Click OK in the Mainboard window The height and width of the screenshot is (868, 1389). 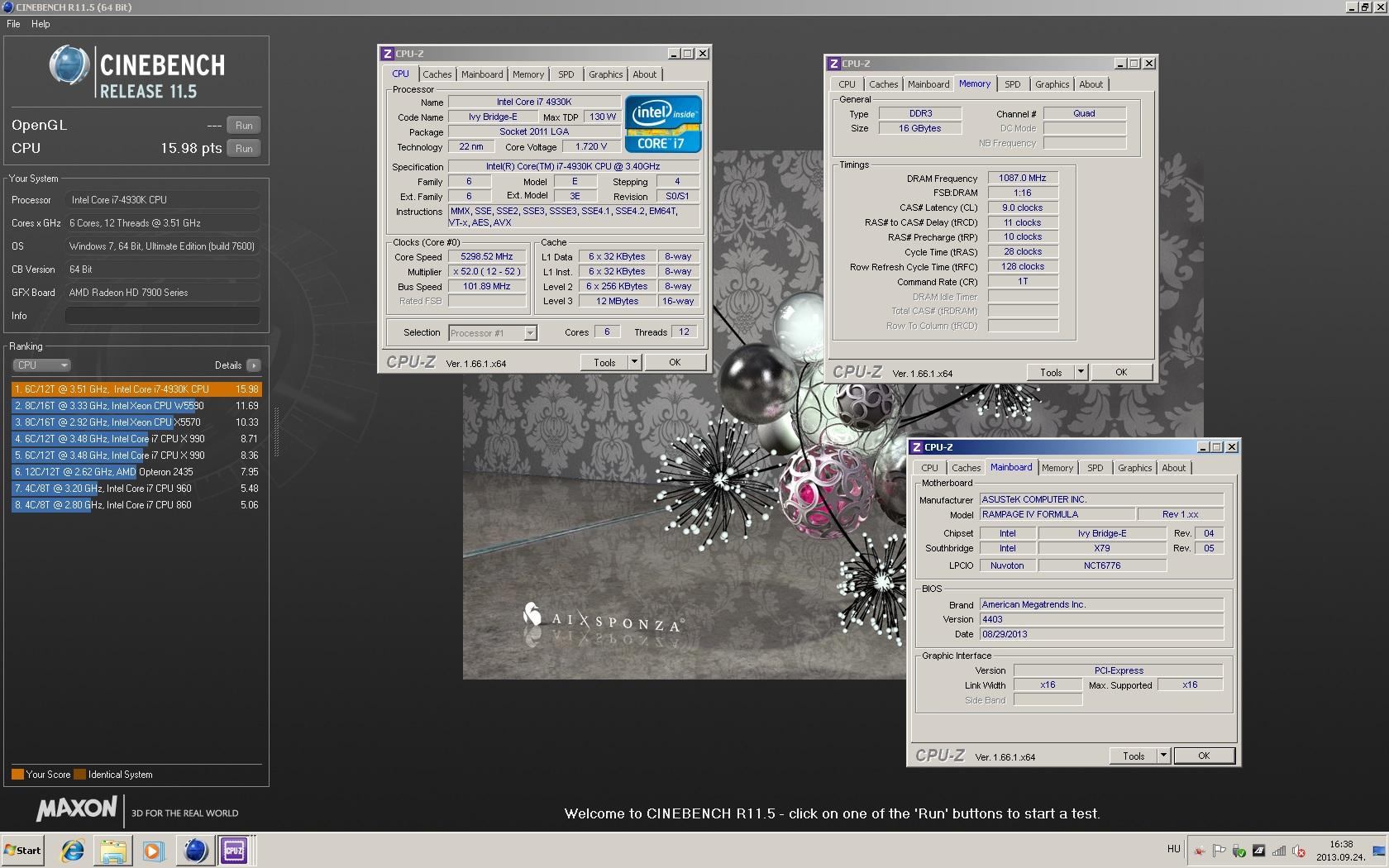pyautogui.click(x=1204, y=756)
